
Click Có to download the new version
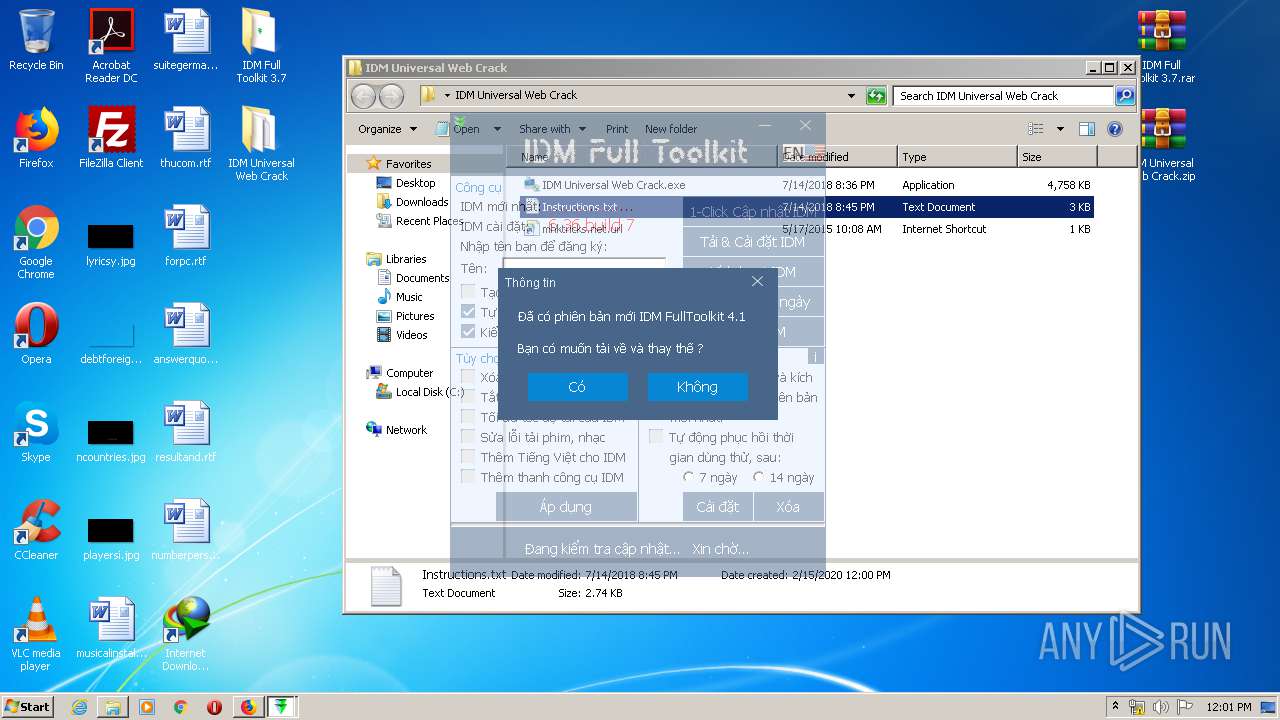tap(577, 387)
